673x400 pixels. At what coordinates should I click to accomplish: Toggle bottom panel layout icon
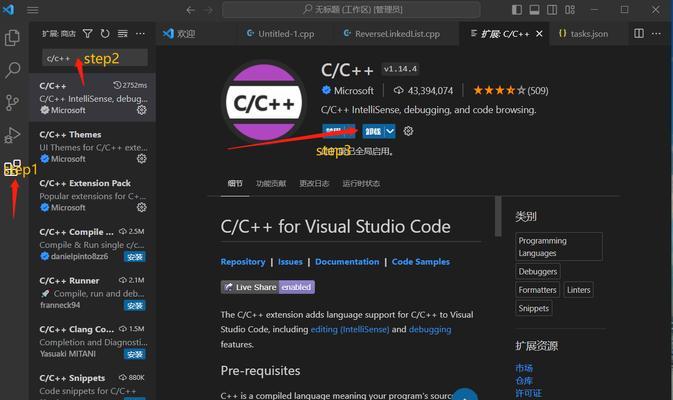(x=534, y=9)
